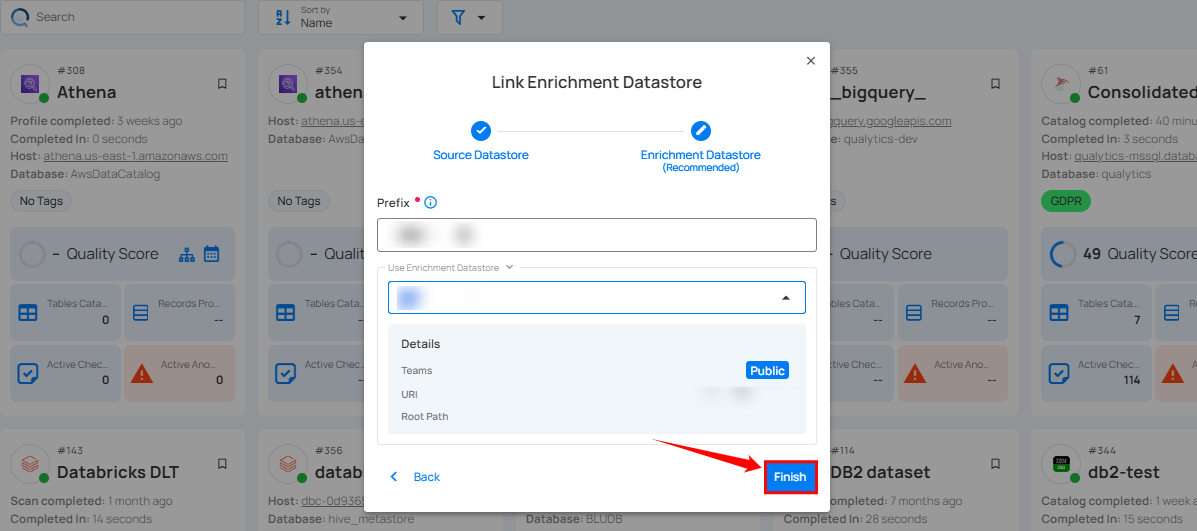Click Athena card calendar icon
Image resolution: width=1197 pixels, height=531 pixels.
[x=211, y=254]
